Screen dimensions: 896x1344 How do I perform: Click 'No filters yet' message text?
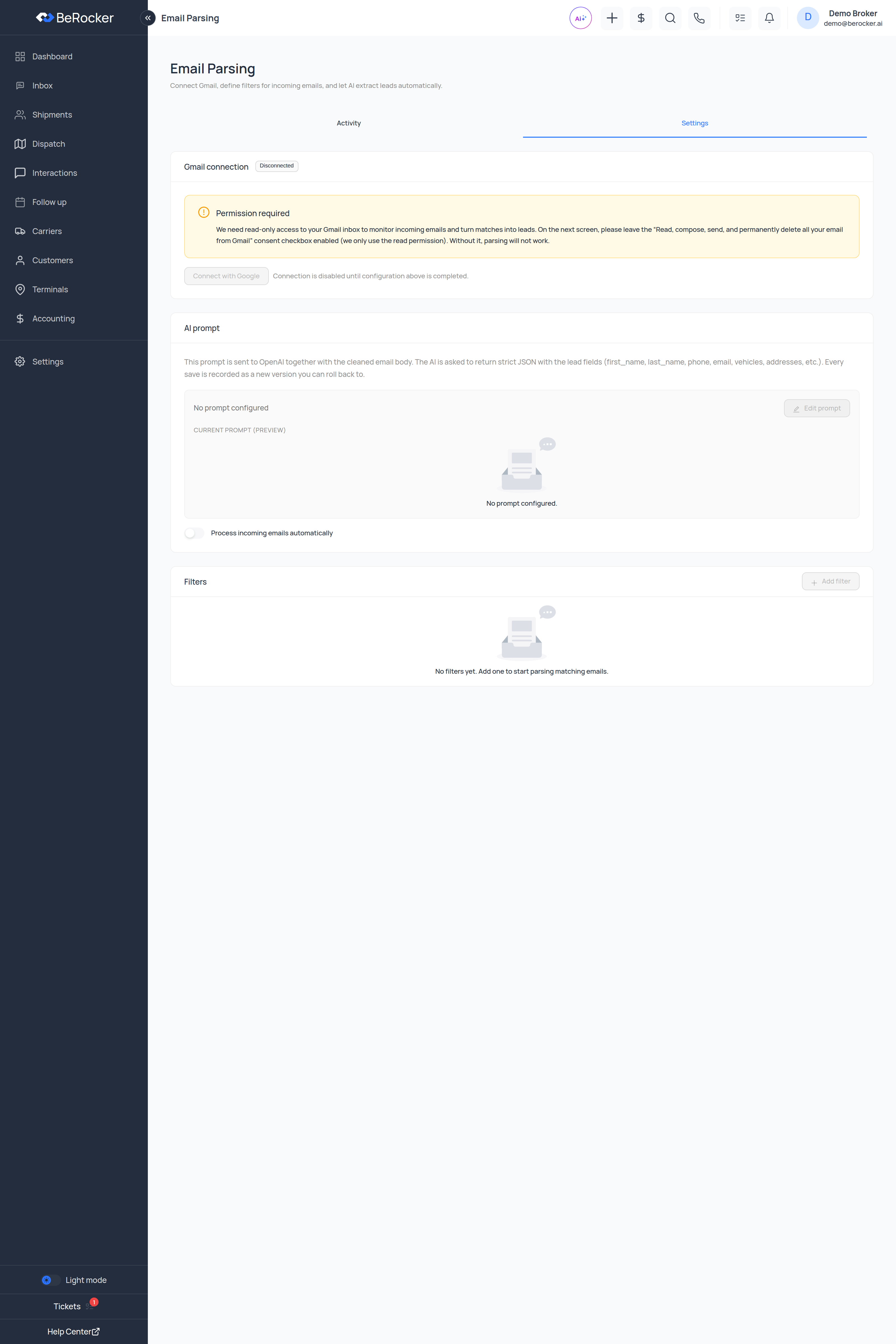coord(522,671)
